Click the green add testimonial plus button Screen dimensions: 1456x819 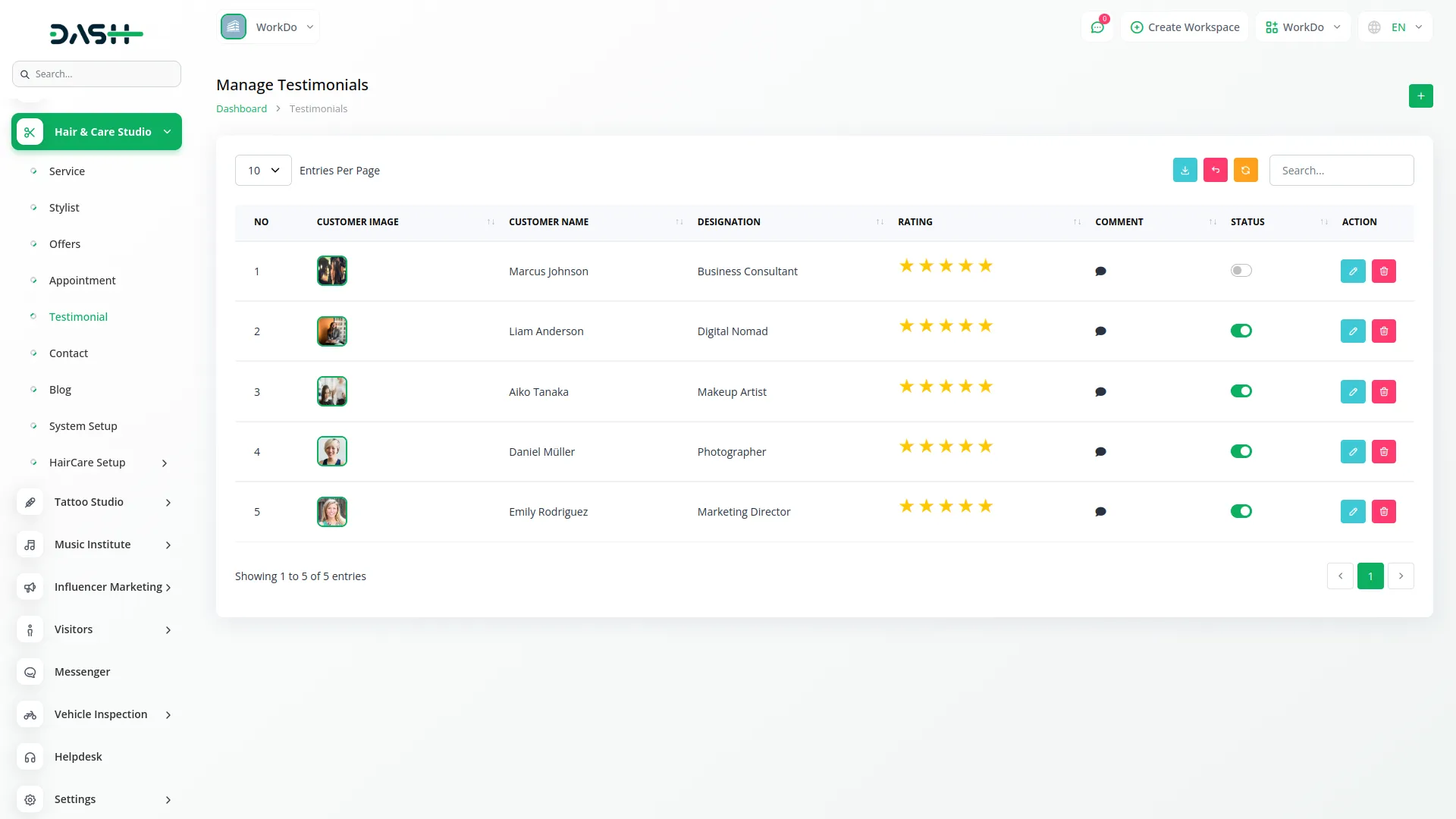pyautogui.click(x=1420, y=96)
